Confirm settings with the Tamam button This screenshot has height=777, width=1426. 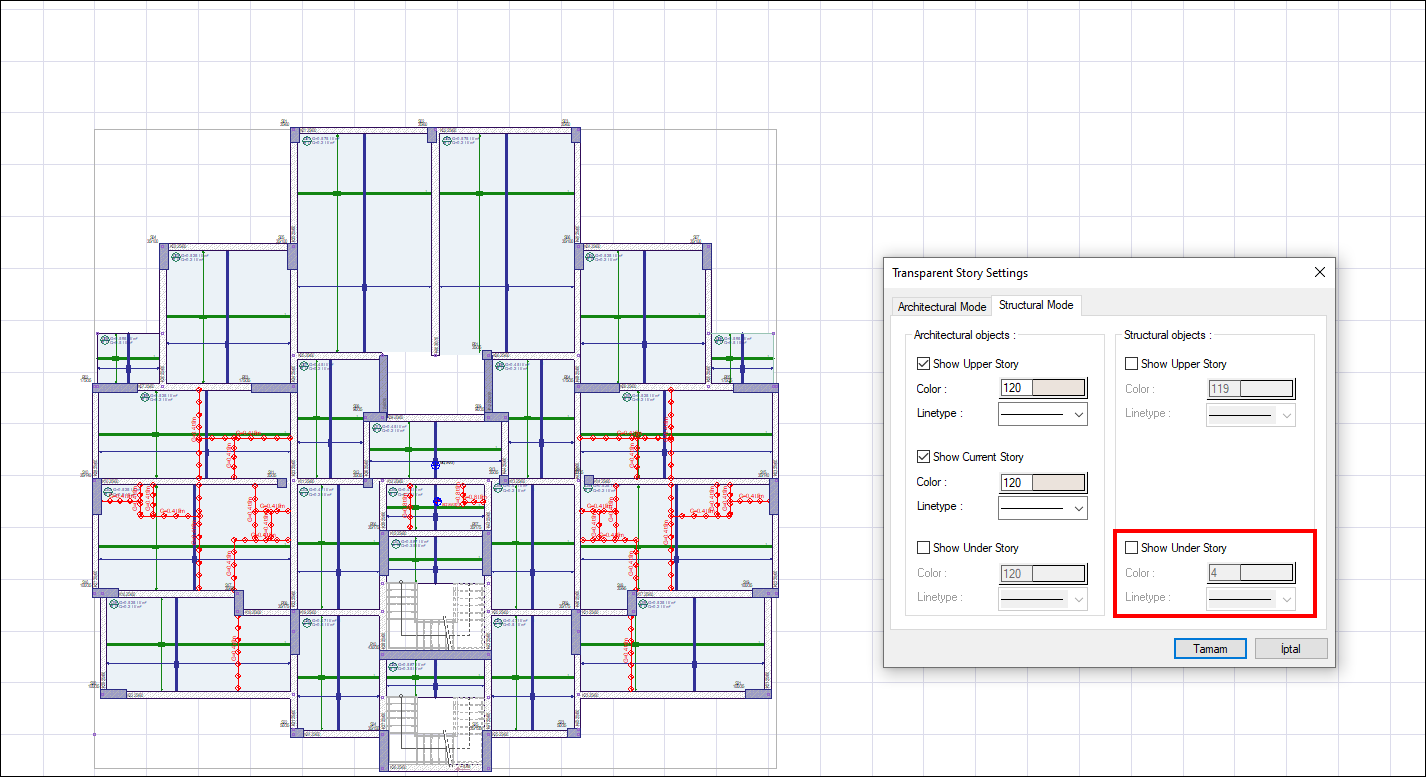pyautogui.click(x=1210, y=649)
